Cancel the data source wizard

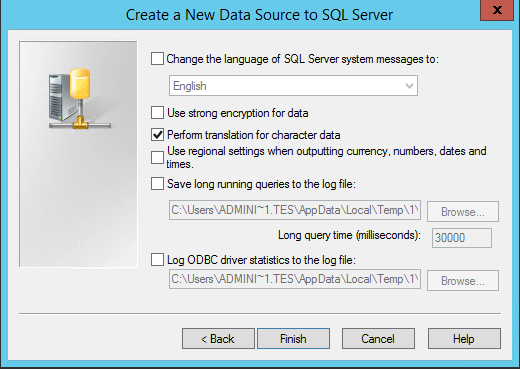pos(378,339)
